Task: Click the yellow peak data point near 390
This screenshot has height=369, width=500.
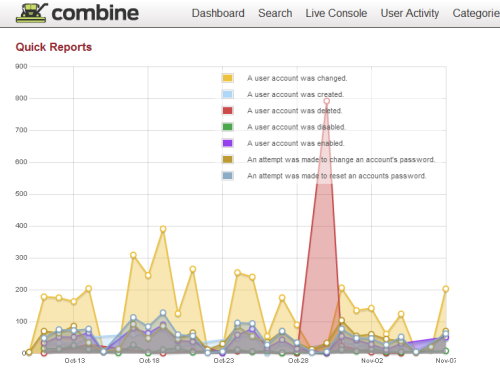Action: point(163,229)
